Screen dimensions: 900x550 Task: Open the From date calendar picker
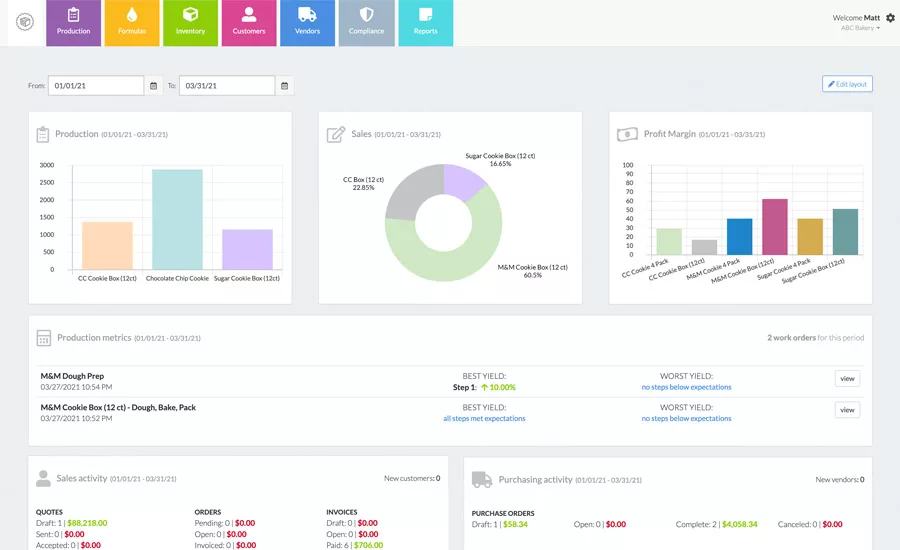153,86
